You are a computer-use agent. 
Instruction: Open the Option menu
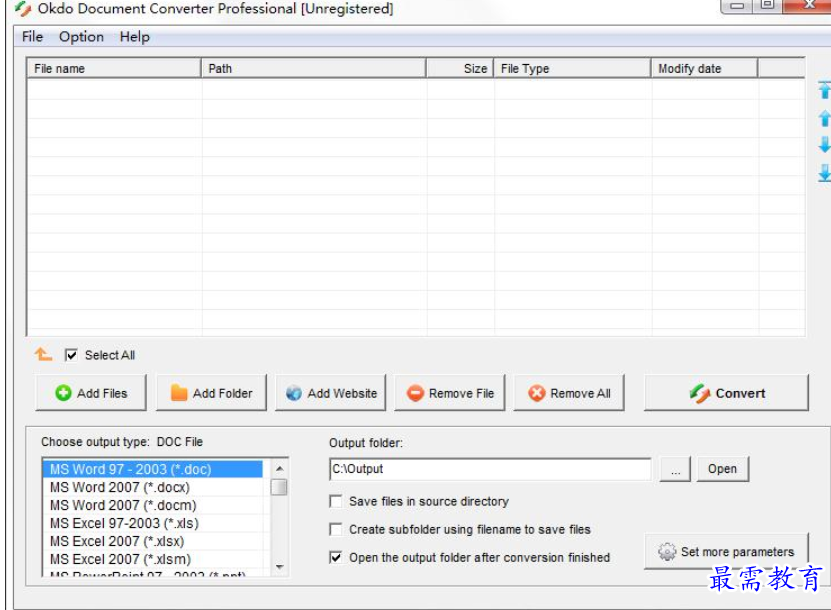click(x=81, y=37)
